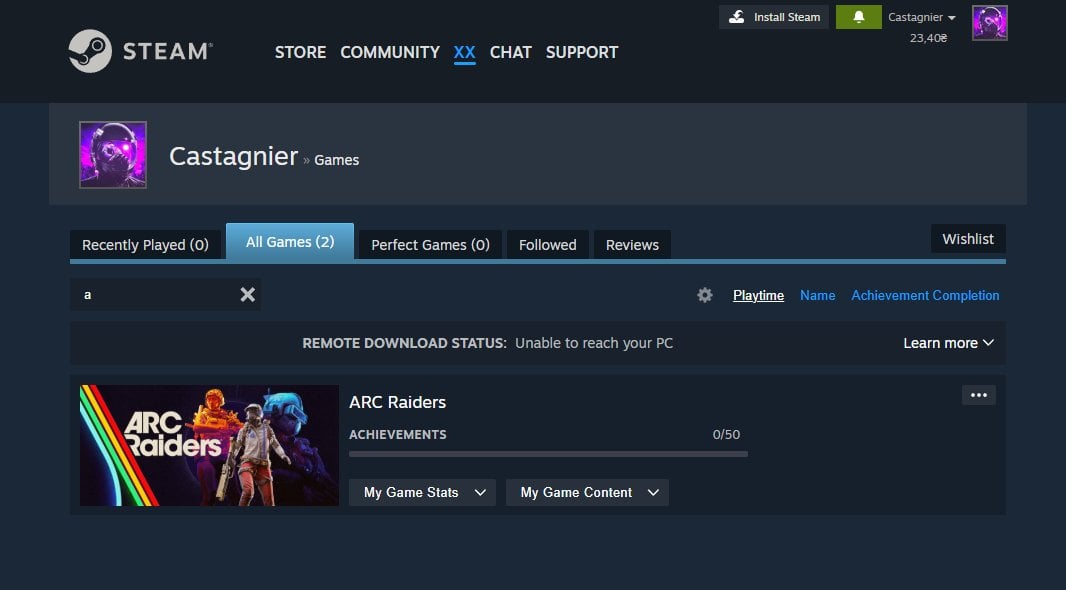Screen dimensions: 1066x590
Task: Click the ARC Raiders game cover image
Action: [x=209, y=445]
